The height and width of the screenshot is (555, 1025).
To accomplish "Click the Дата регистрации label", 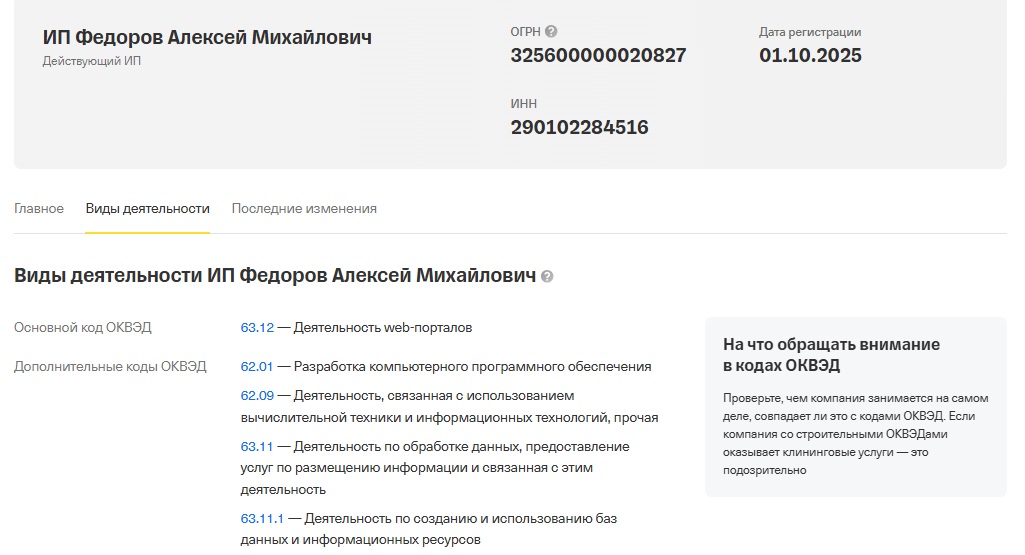I will tap(810, 32).
